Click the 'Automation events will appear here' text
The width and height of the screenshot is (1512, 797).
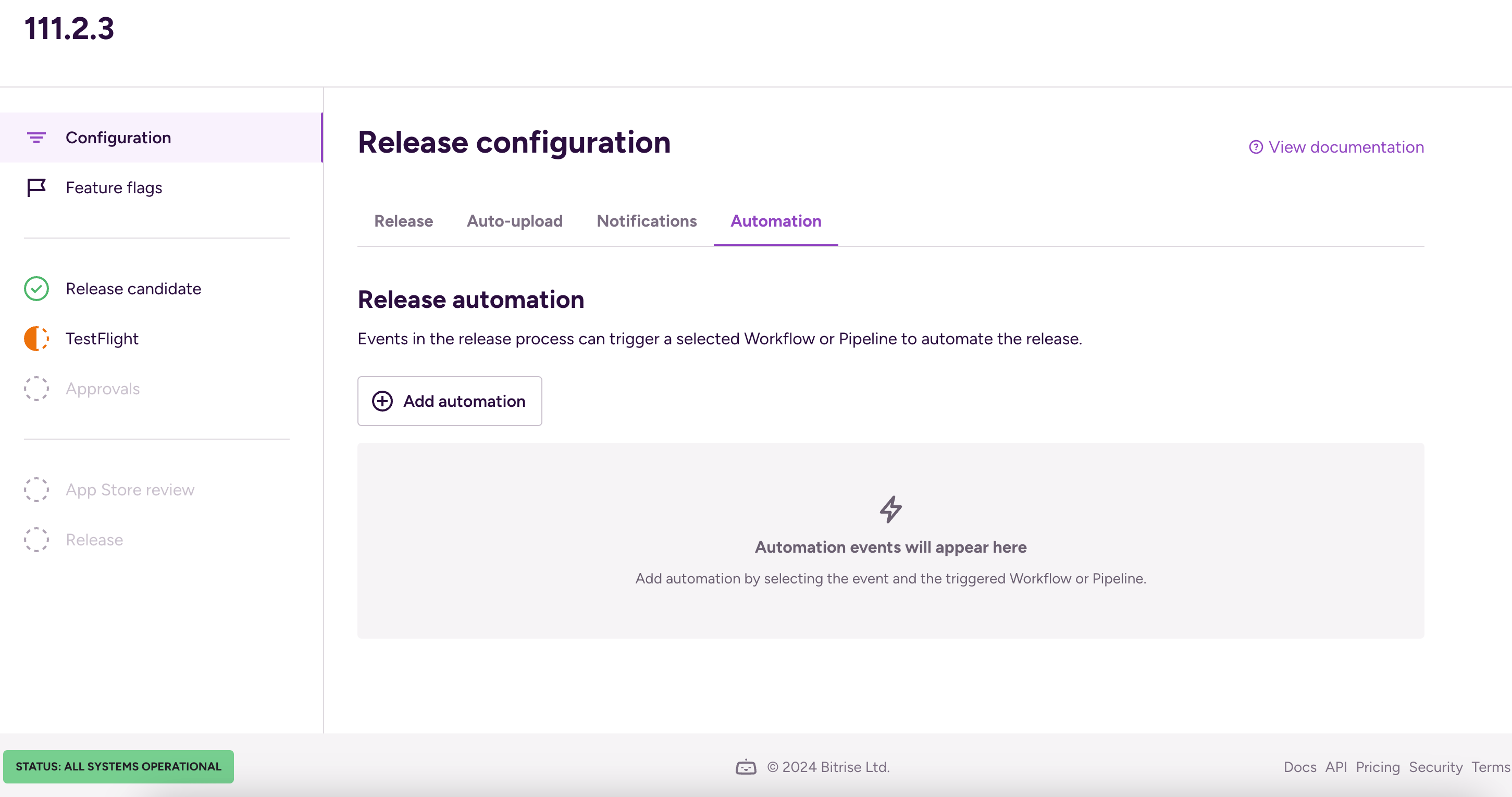(890, 547)
